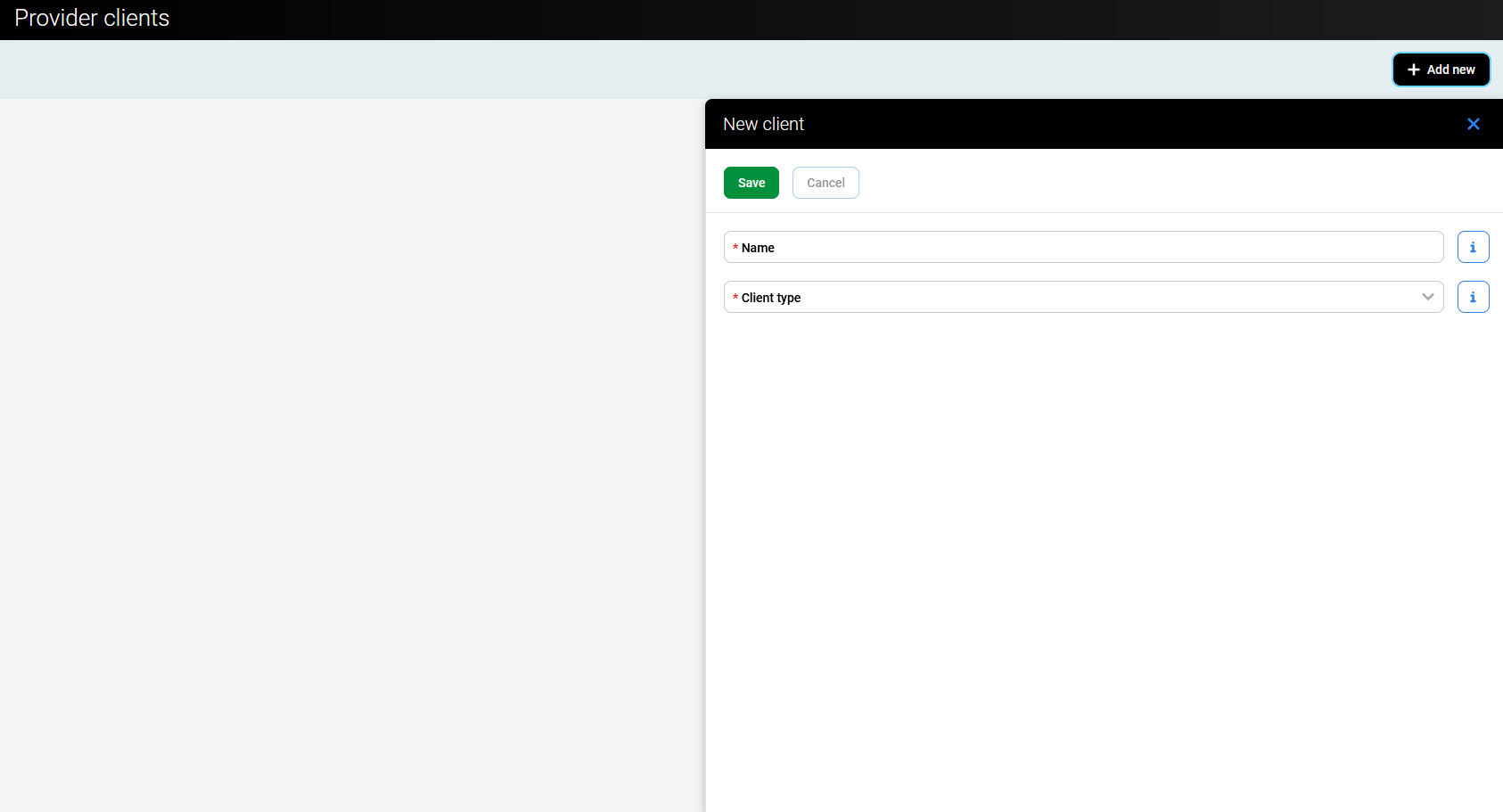Viewport: 1503px width, 812px height.
Task: Click the Client type label text
Action: 771,298
